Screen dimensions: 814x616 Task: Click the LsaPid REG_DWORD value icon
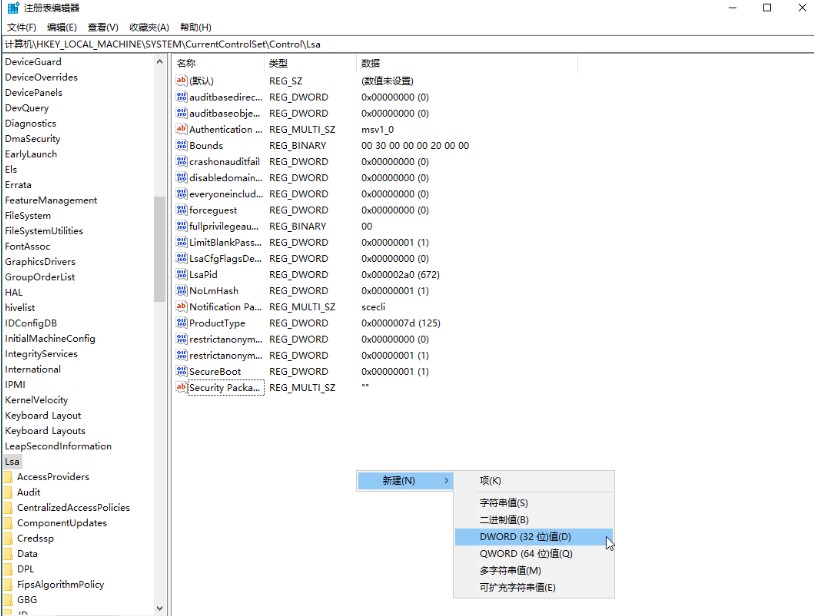coord(183,274)
